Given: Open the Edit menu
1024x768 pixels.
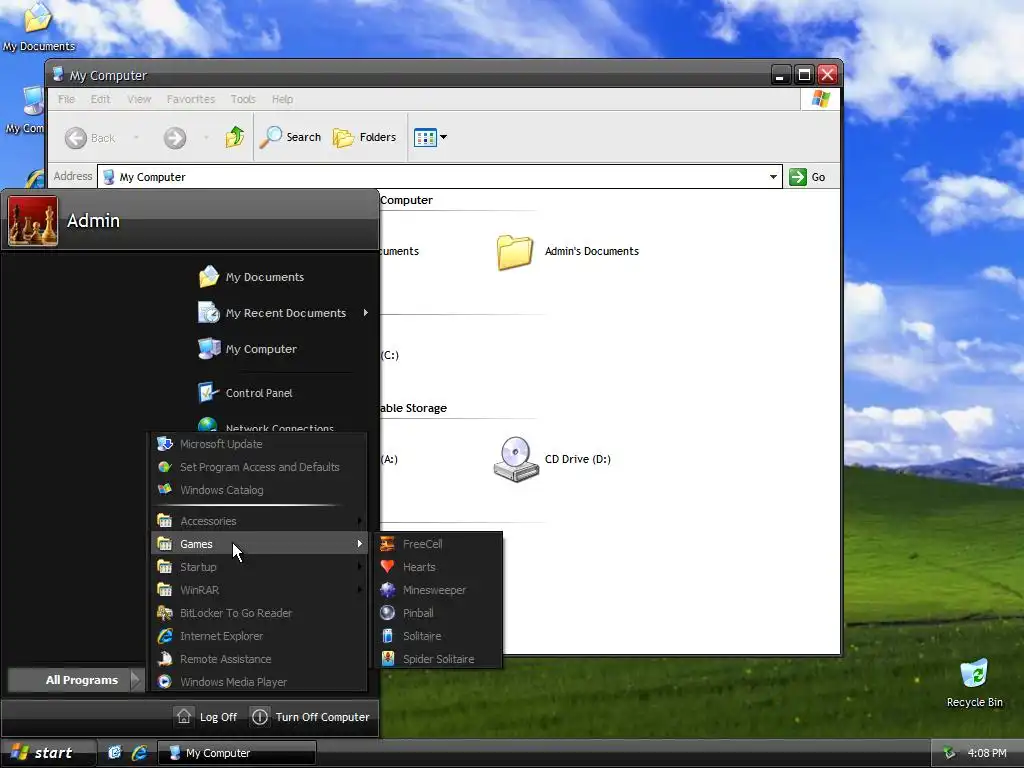Looking at the screenshot, I should pyautogui.click(x=101, y=99).
